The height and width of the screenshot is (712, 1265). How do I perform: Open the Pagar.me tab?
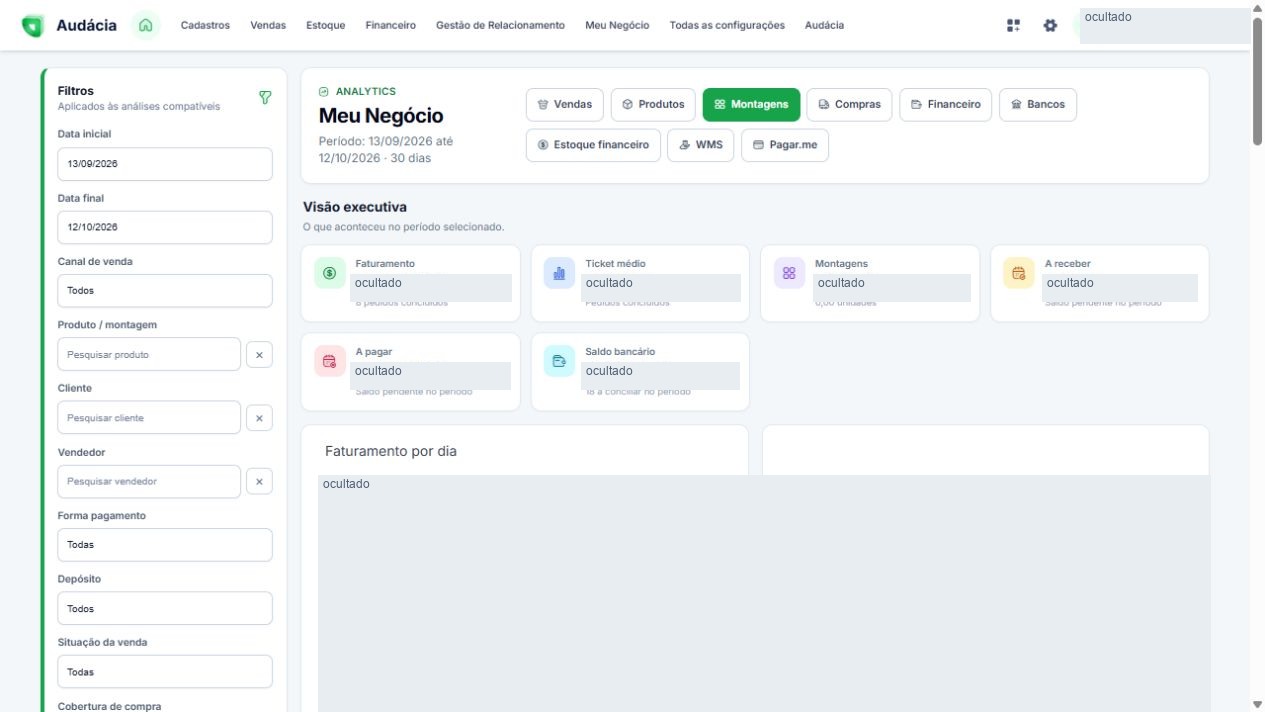click(785, 145)
